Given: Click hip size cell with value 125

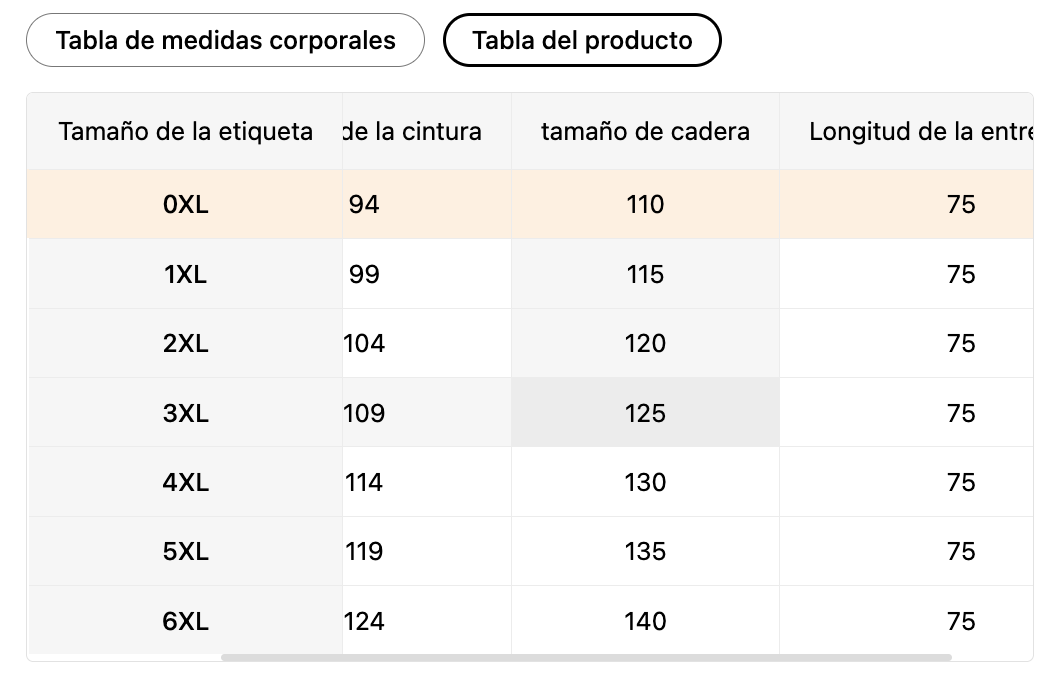Looking at the screenshot, I should pyautogui.click(x=645, y=413).
